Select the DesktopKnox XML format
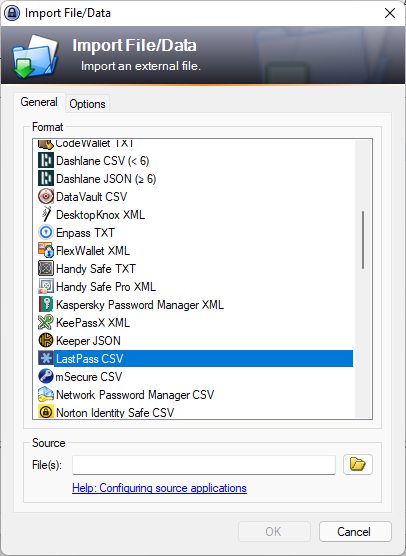 coord(100,215)
